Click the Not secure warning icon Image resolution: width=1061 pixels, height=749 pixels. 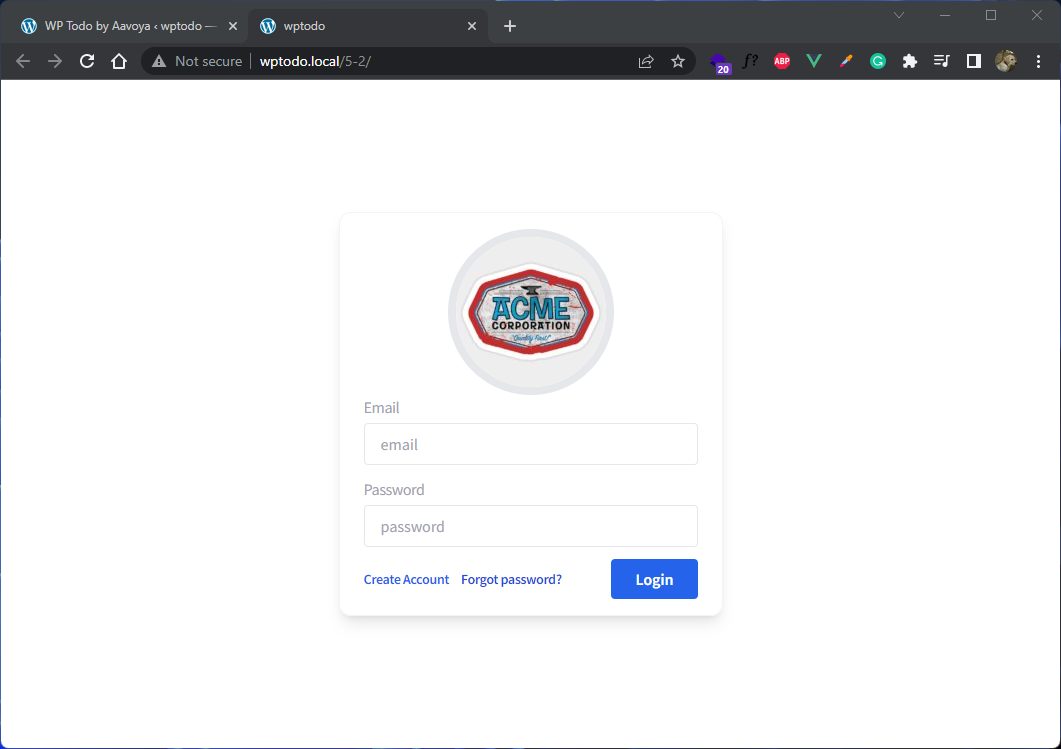coord(159,62)
